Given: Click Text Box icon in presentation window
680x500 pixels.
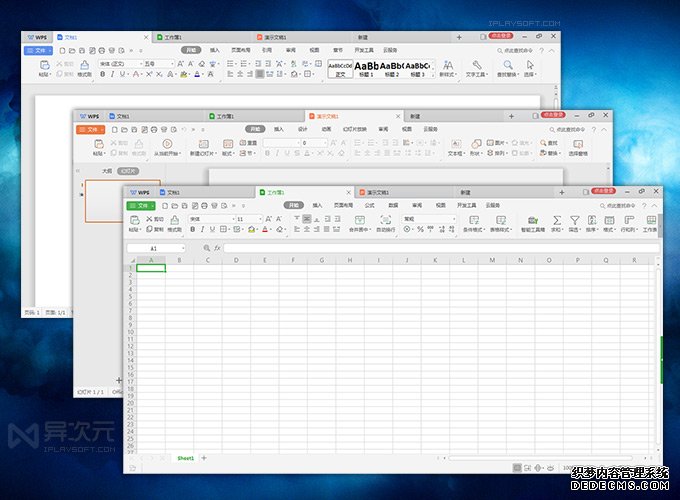Looking at the screenshot, I should [456, 144].
